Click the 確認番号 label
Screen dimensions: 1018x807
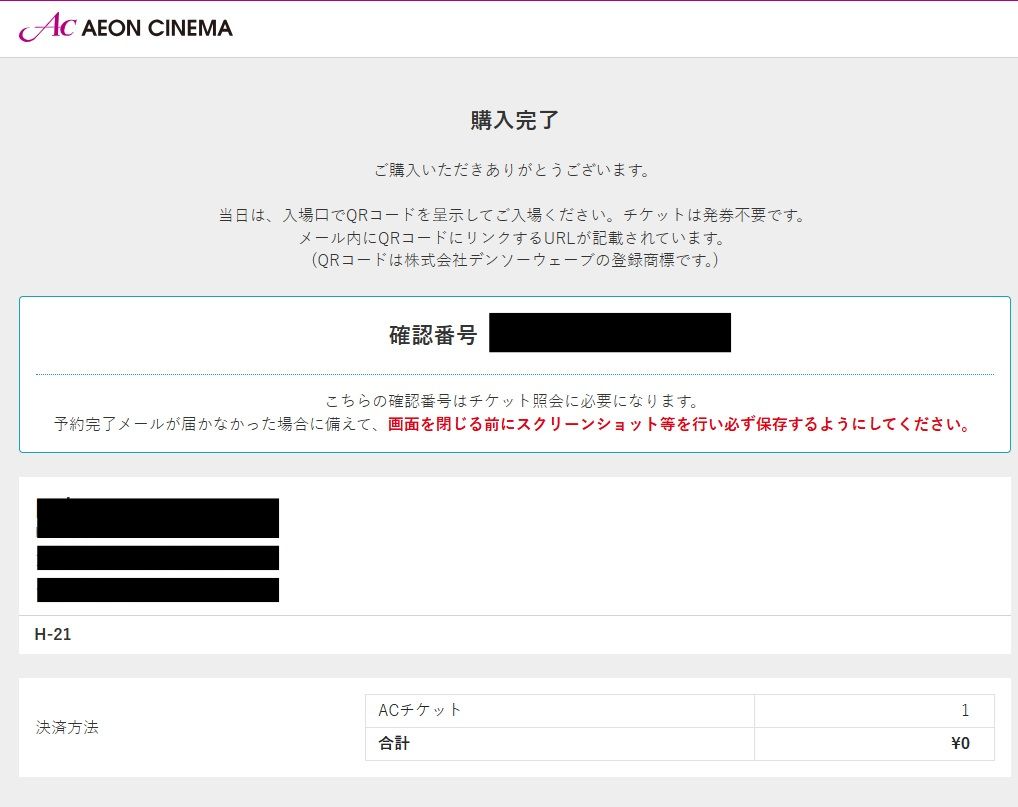(433, 335)
